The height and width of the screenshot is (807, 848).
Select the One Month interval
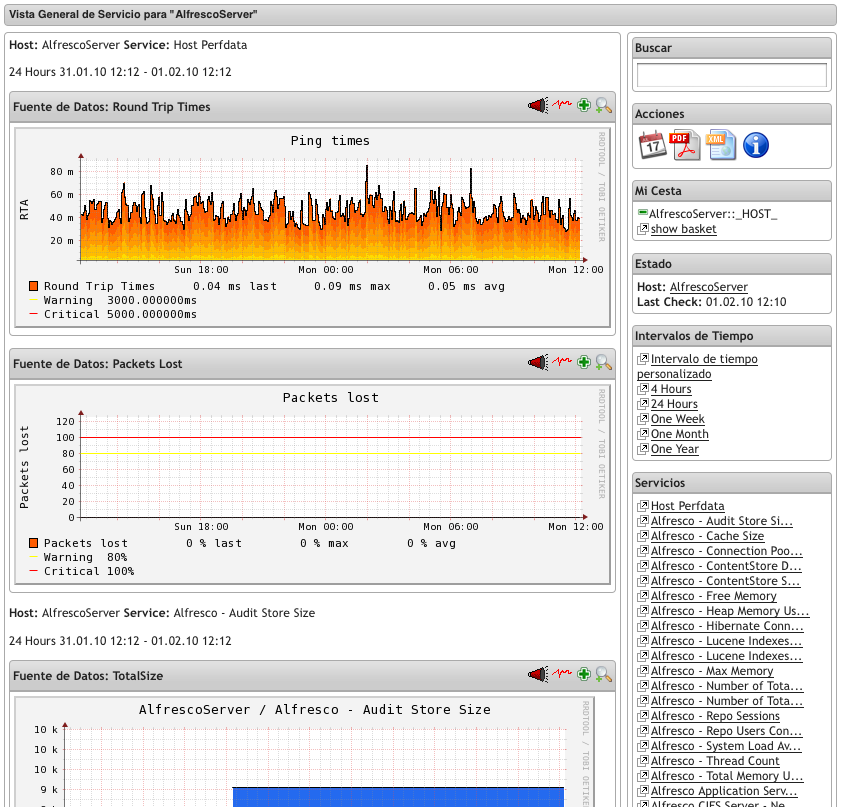[679, 434]
